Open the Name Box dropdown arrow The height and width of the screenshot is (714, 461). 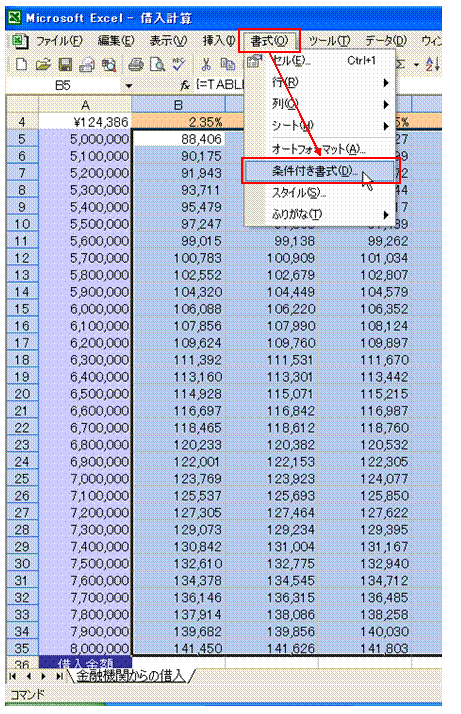point(129,86)
